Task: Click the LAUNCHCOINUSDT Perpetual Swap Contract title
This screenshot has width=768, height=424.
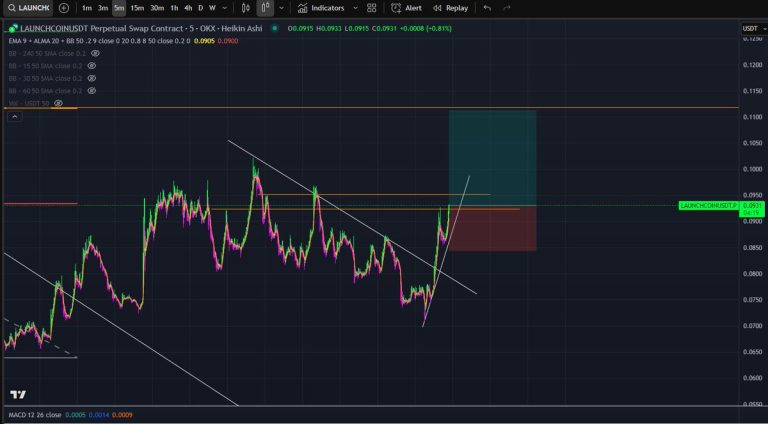Action: [141, 28]
